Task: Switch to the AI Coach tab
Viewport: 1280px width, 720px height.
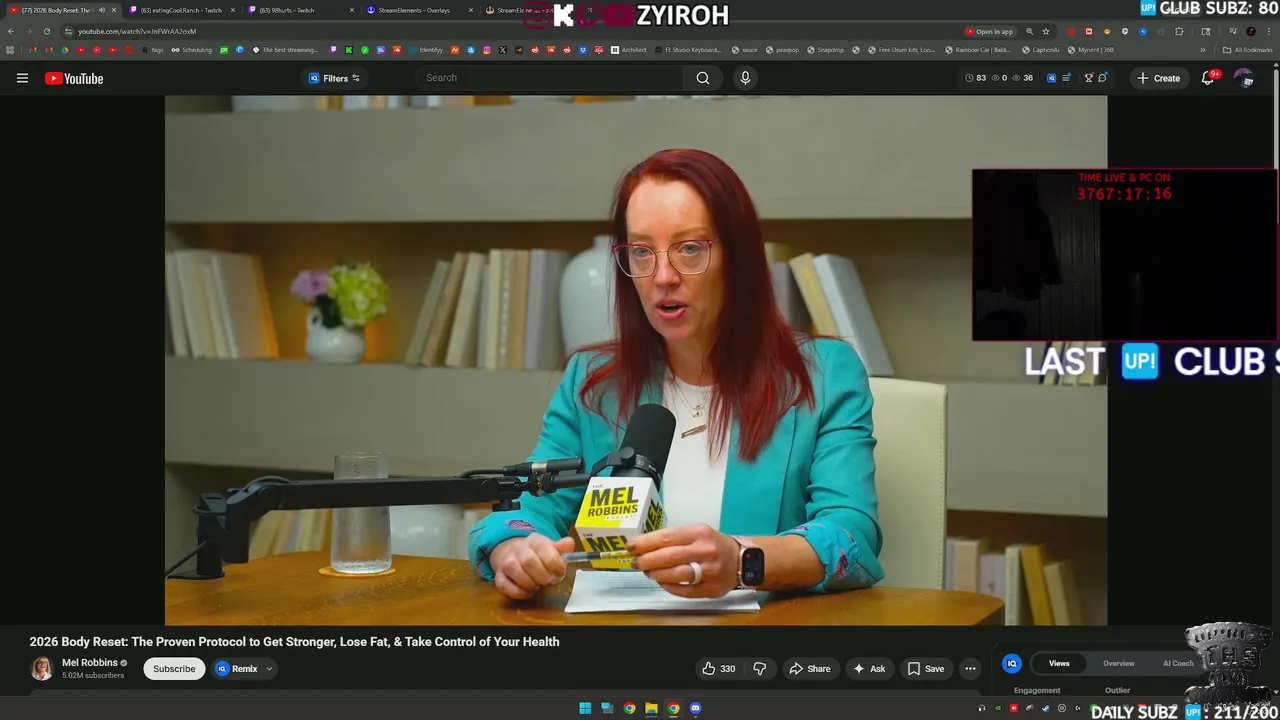Action: 1178,663
